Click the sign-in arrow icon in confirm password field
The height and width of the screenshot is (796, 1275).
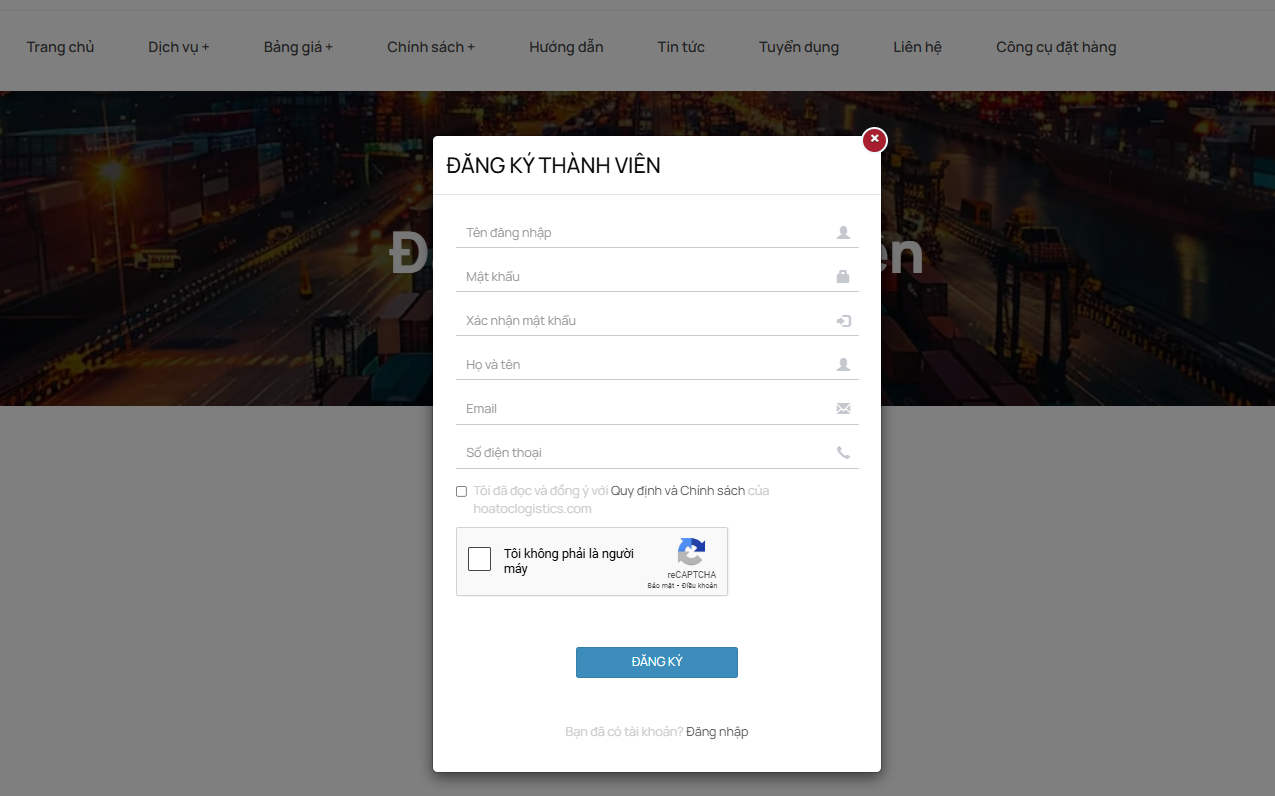pos(843,321)
